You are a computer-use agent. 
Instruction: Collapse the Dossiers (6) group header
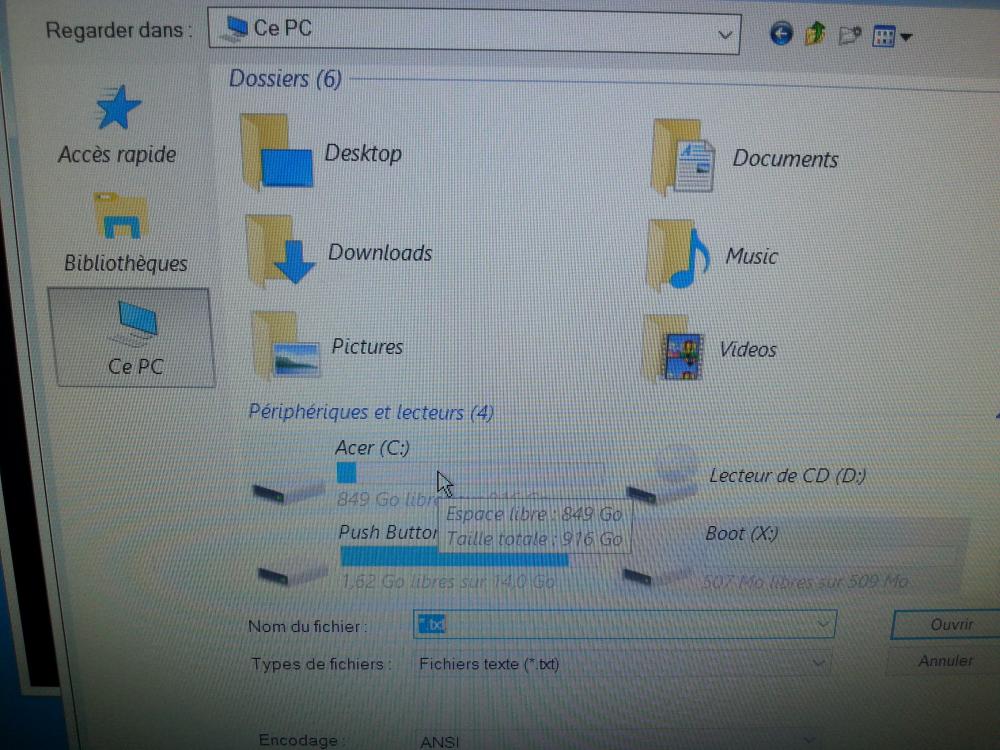285,79
